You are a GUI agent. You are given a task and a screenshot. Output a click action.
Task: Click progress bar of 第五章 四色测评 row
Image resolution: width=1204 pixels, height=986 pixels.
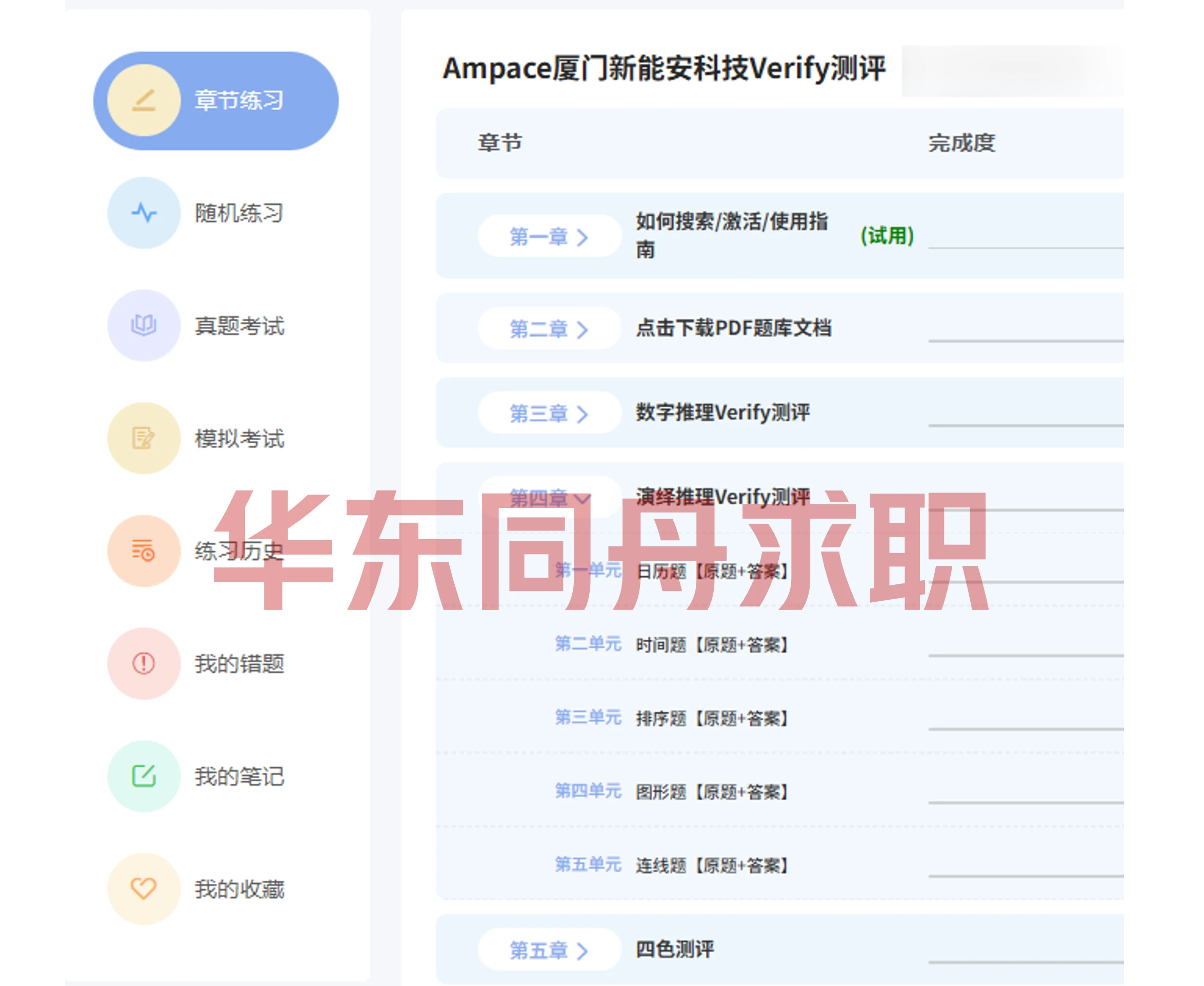pyautogui.click(x=1026, y=962)
